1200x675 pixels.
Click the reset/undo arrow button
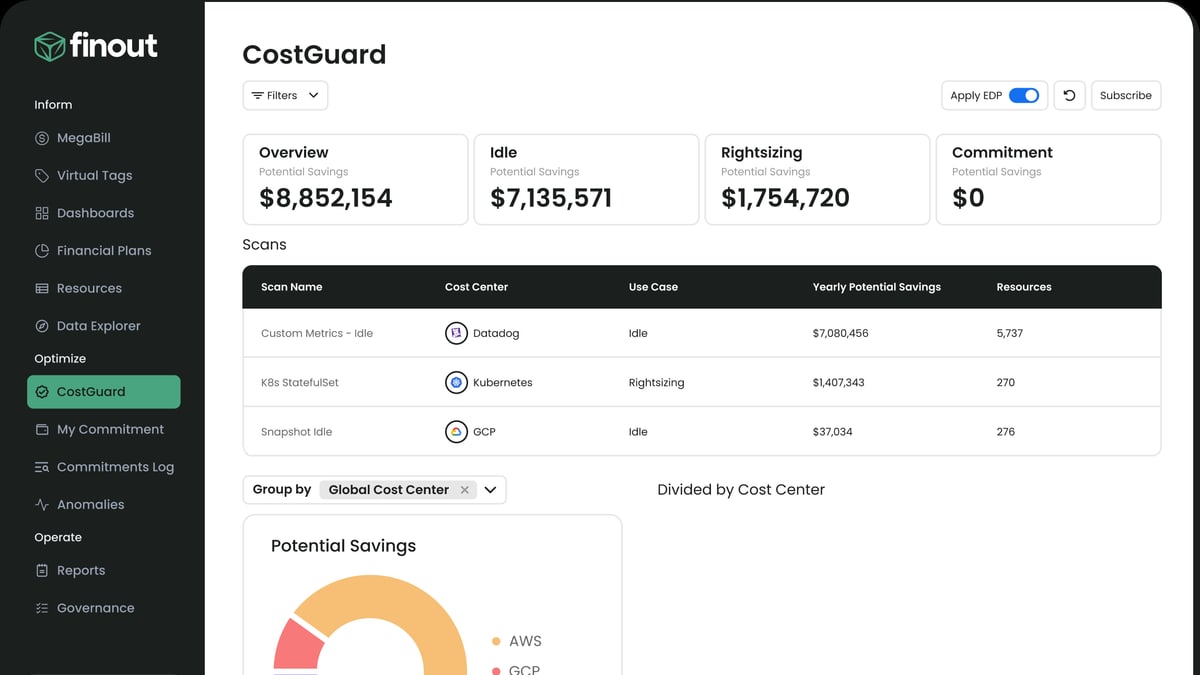(1069, 96)
